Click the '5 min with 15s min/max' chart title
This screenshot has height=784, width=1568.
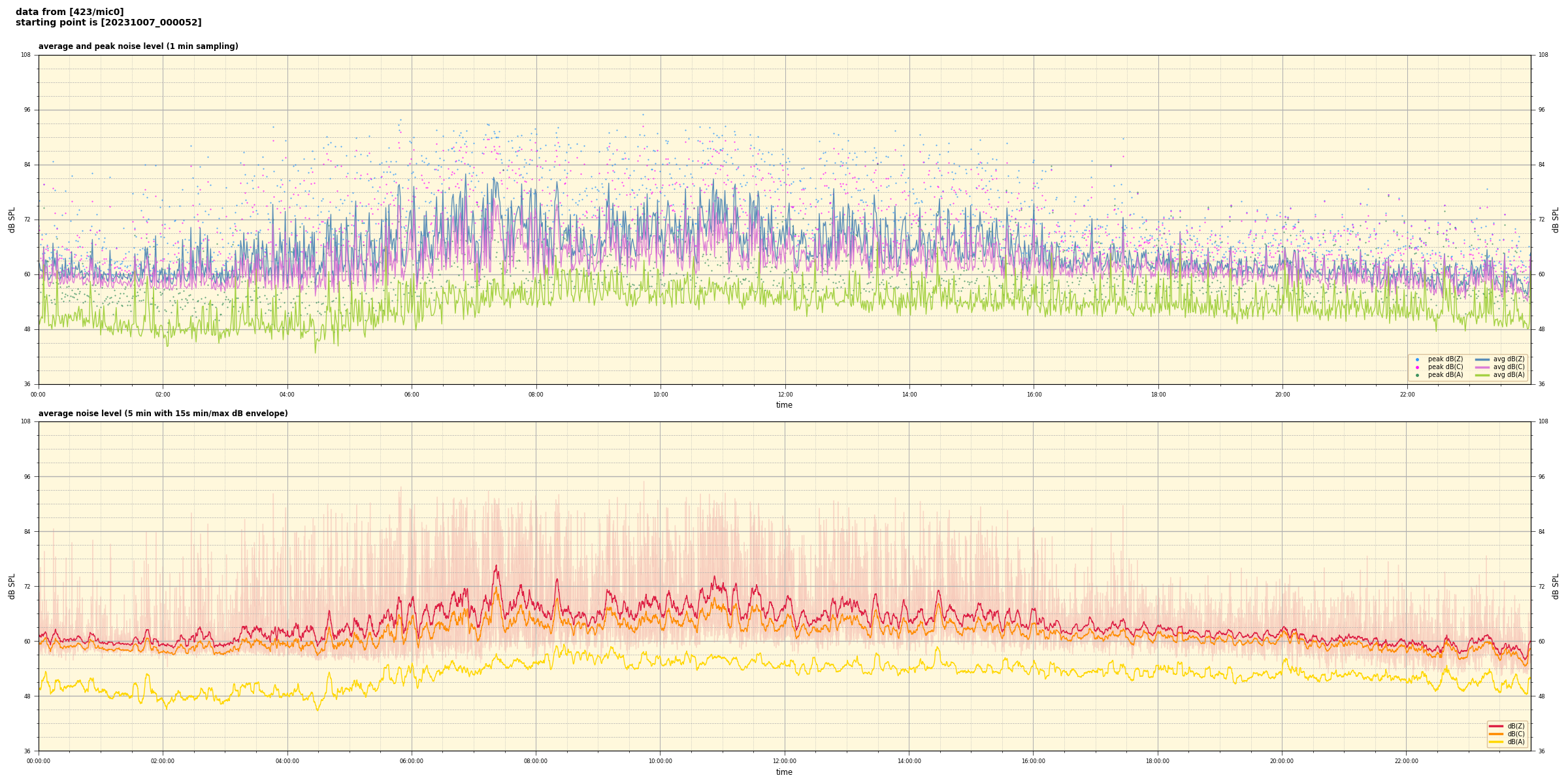[x=163, y=414]
